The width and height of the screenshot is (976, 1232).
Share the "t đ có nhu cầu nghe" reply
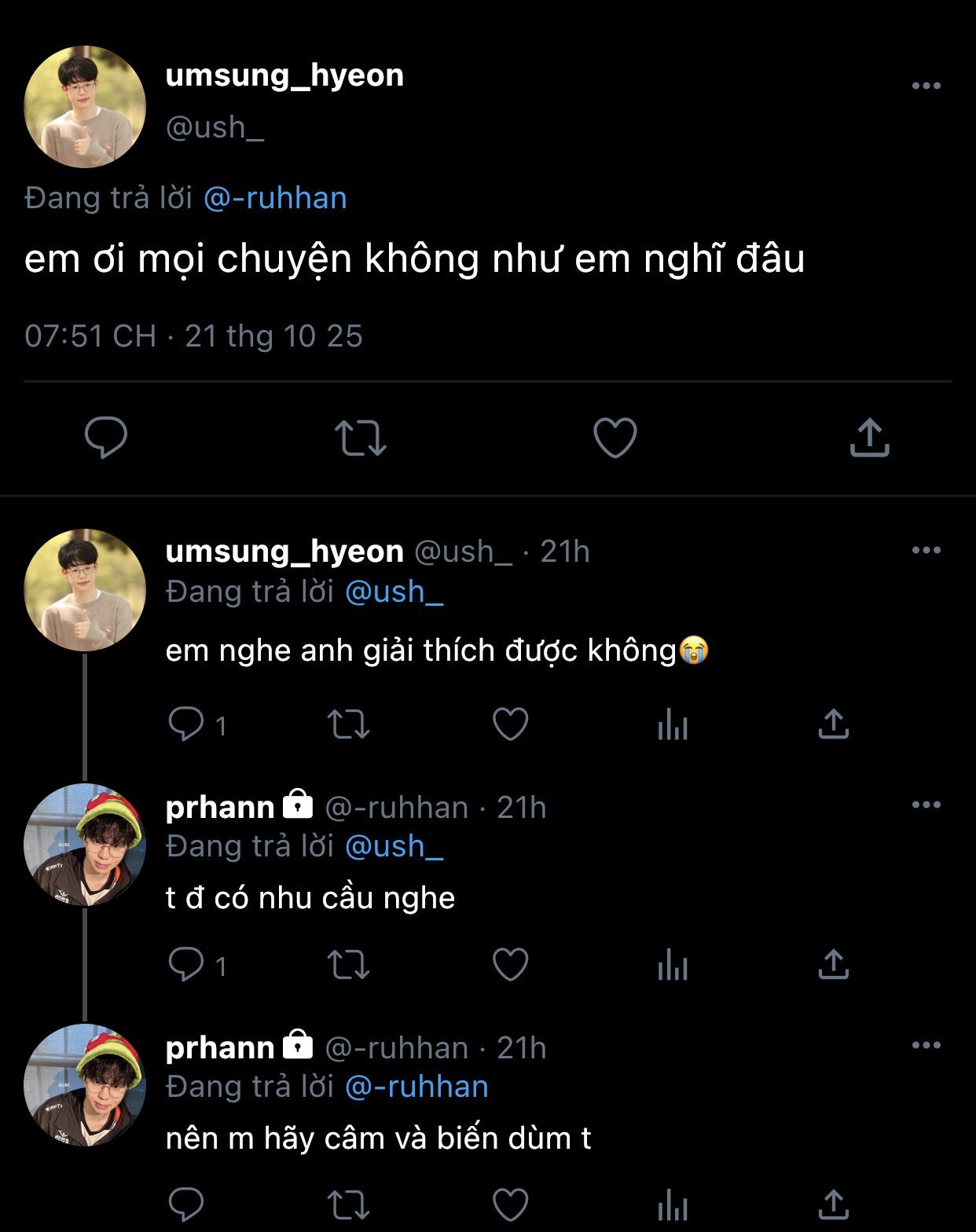834,965
